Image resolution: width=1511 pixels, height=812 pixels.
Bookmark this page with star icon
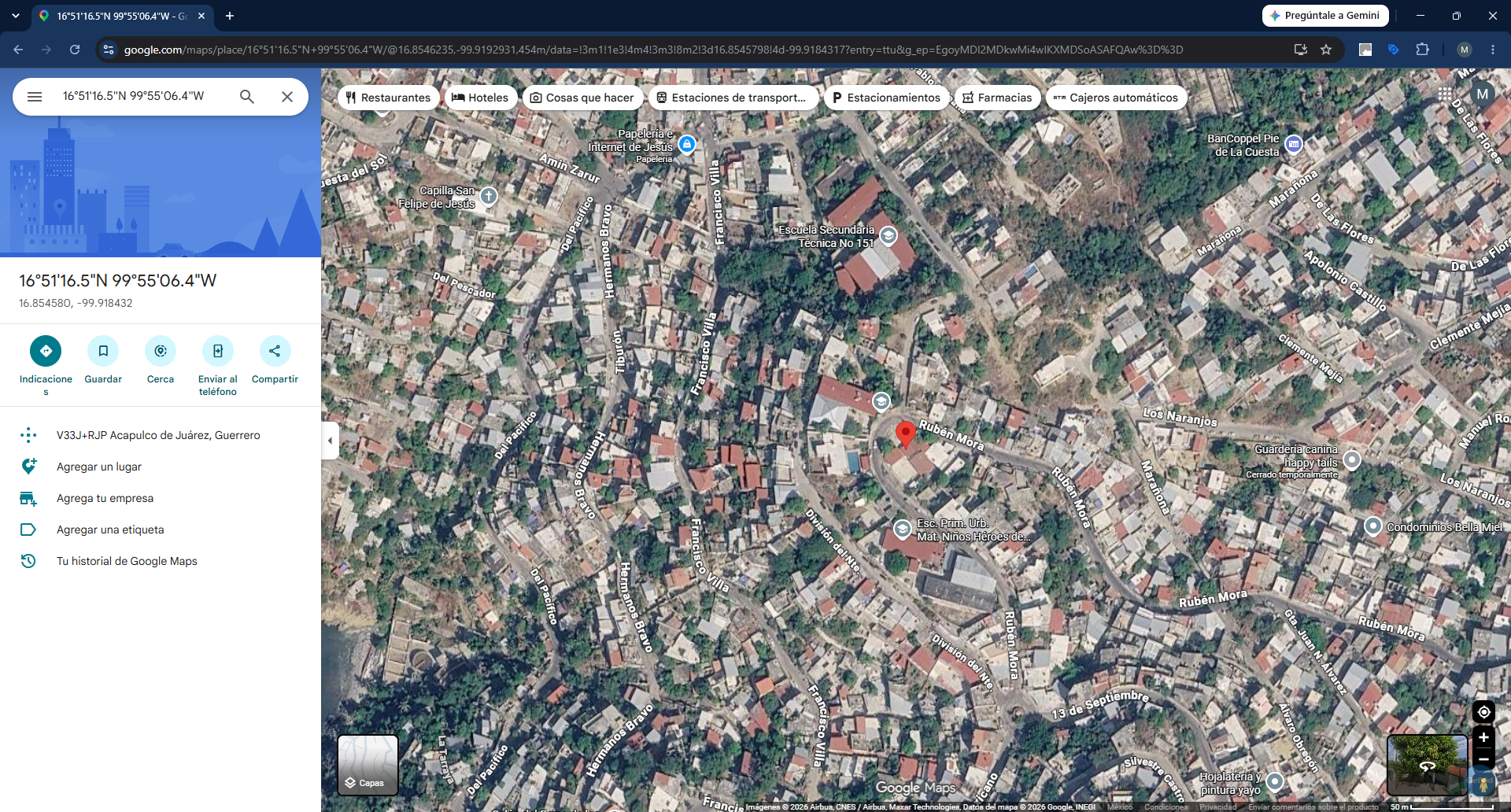[1326, 50]
